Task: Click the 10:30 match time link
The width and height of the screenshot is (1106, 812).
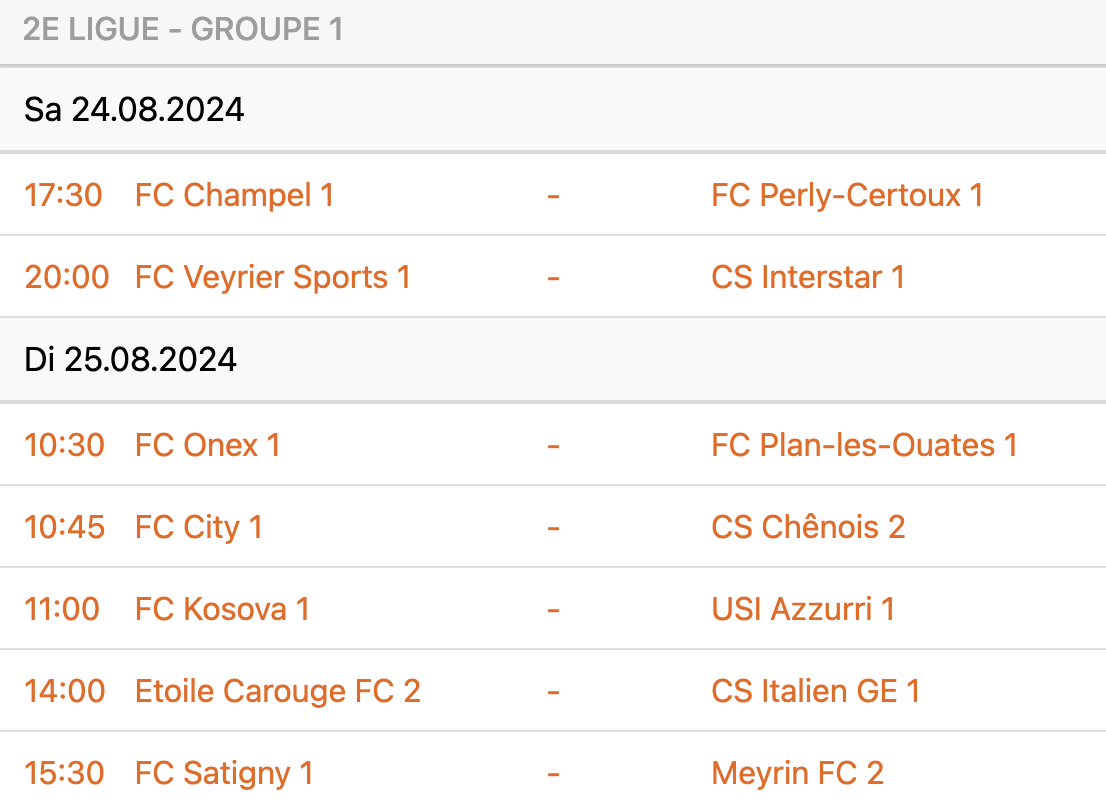Action: 64,445
